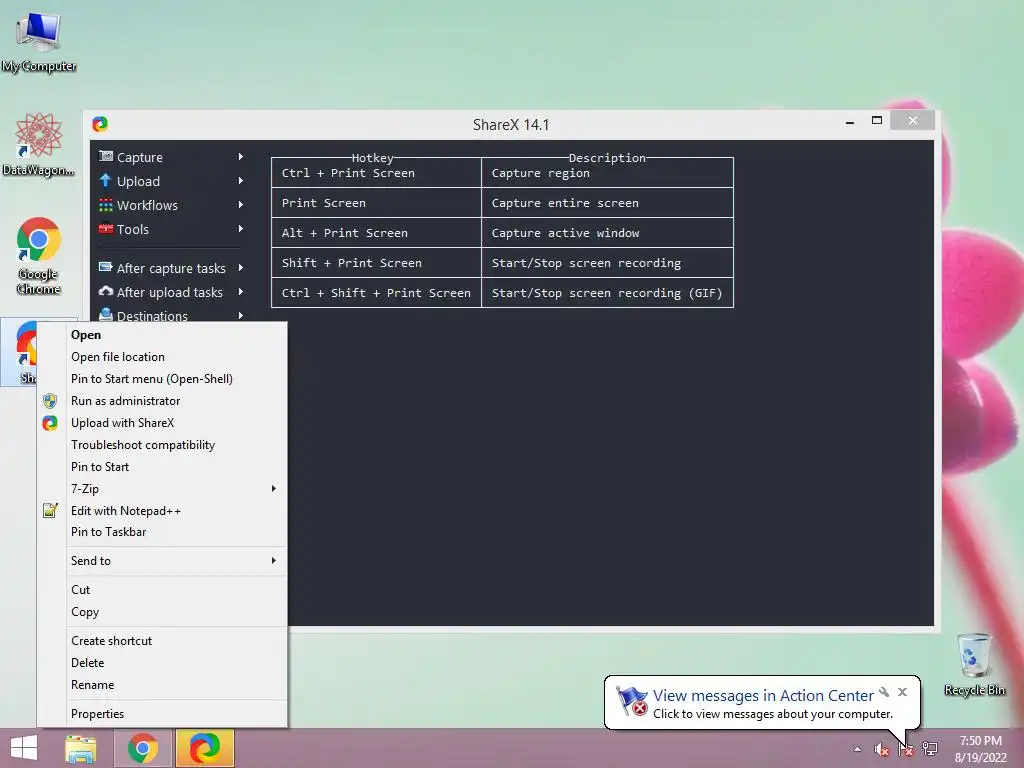Image resolution: width=1024 pixels, height=768 pixels.
Task: Click the muted volume tray icon
Action: pyautogui.click(x=881, y=750)
